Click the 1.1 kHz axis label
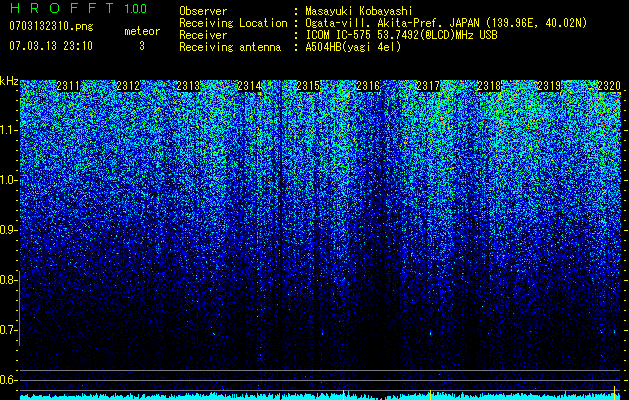 [9, 130]
